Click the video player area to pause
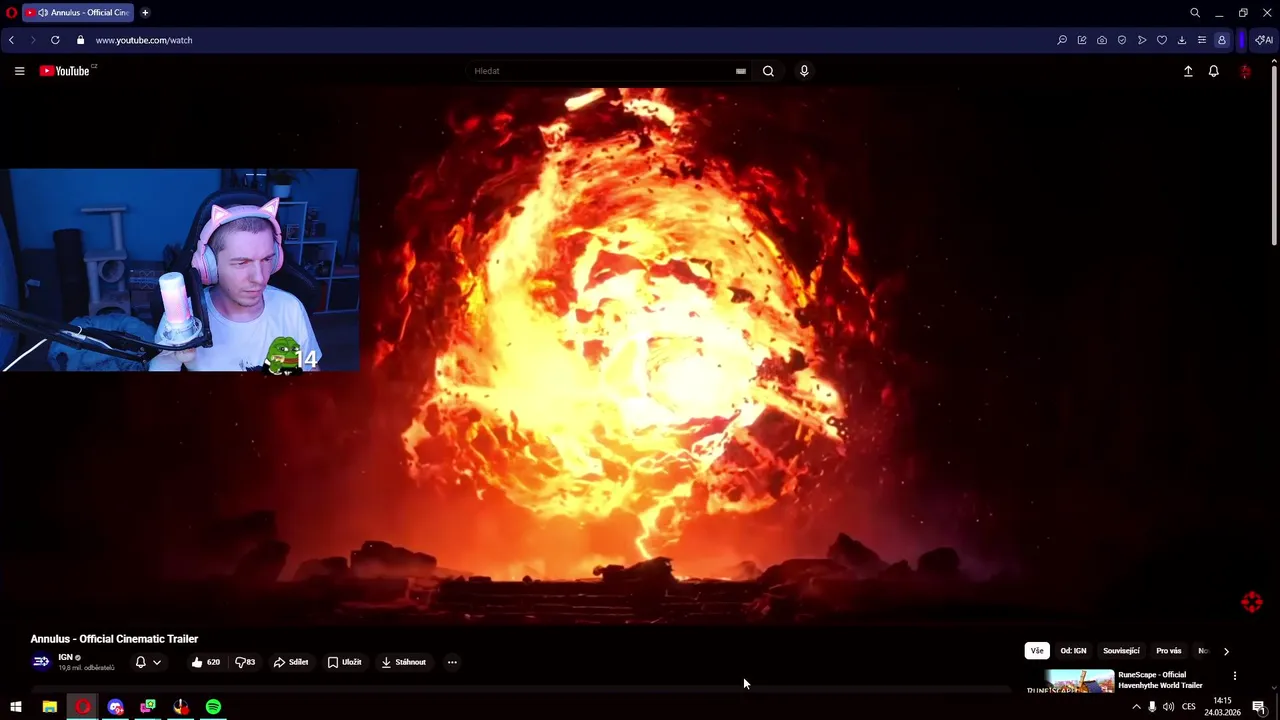1280x720 pixels. [640, 355]
